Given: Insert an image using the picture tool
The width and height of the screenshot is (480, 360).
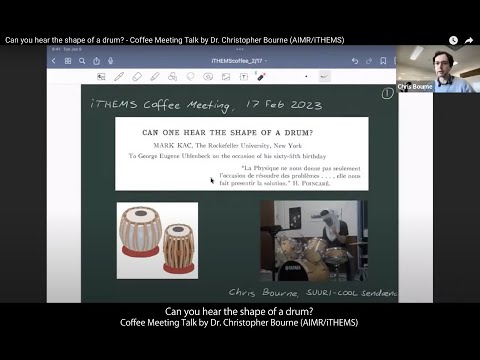Looking at the screenshot, I should (x=226, y=77).
